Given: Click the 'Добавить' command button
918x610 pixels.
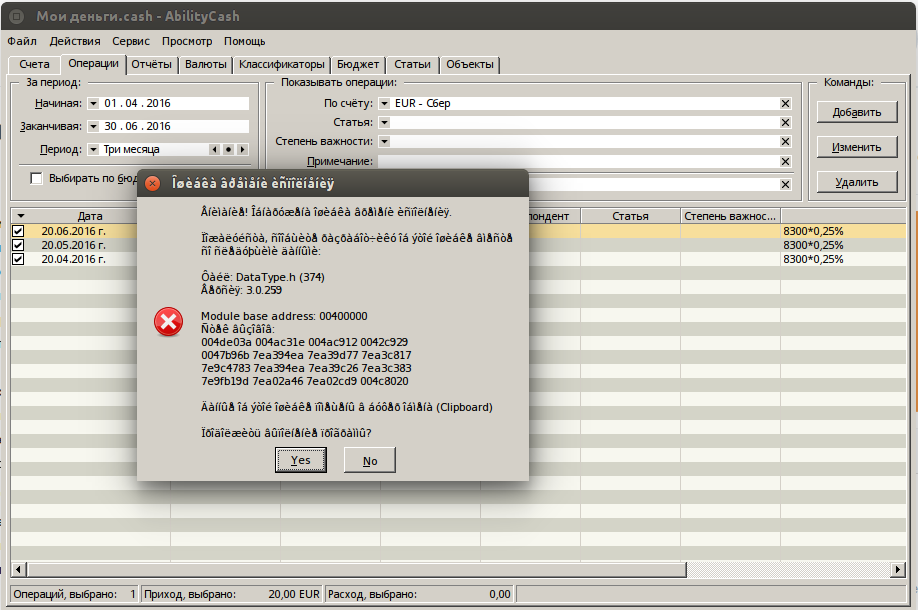Looking at the screenshot, I should coord(857,112).
